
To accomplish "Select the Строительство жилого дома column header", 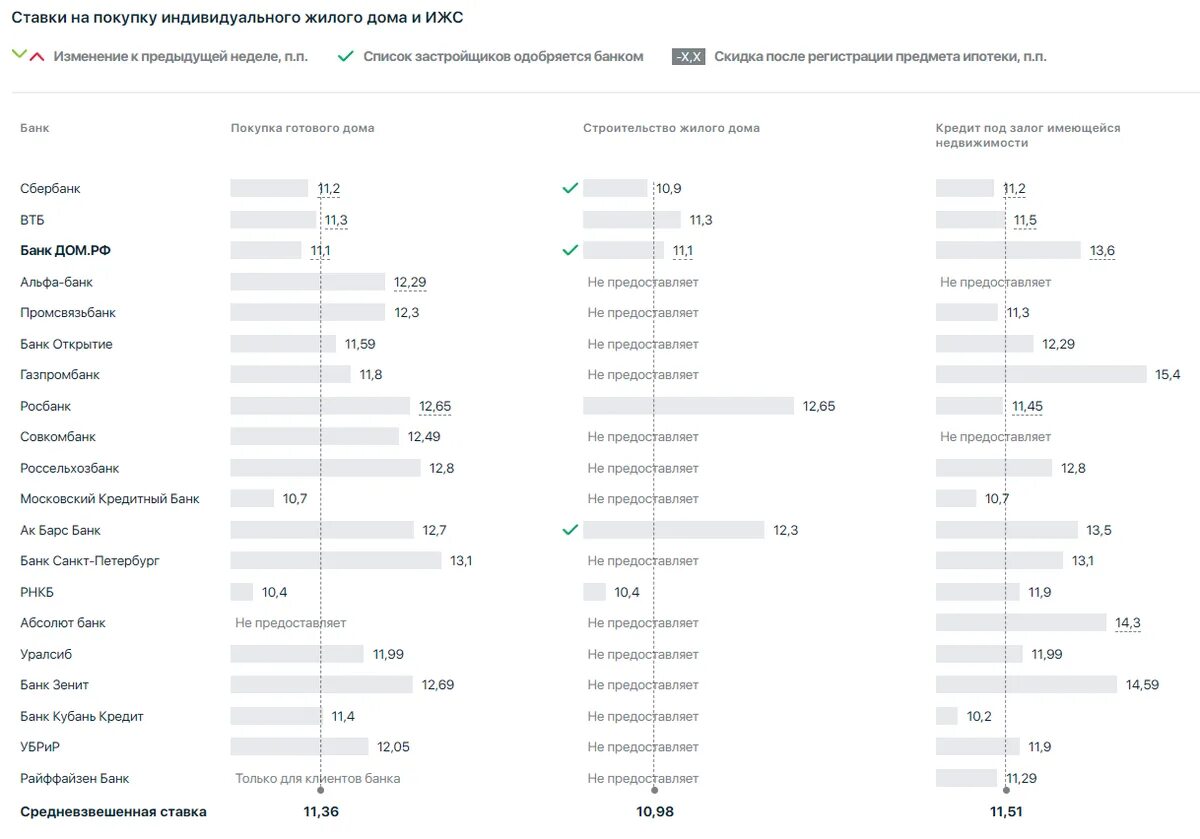I will pyautogui.click(x=671, y=128).
